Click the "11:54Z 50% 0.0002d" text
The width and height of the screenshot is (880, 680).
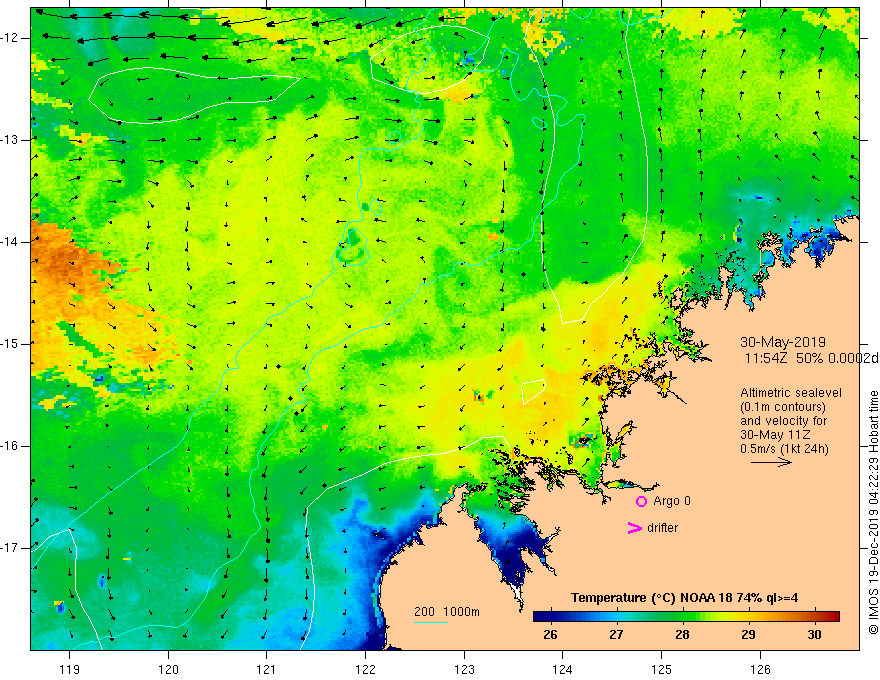click(811, 359)
